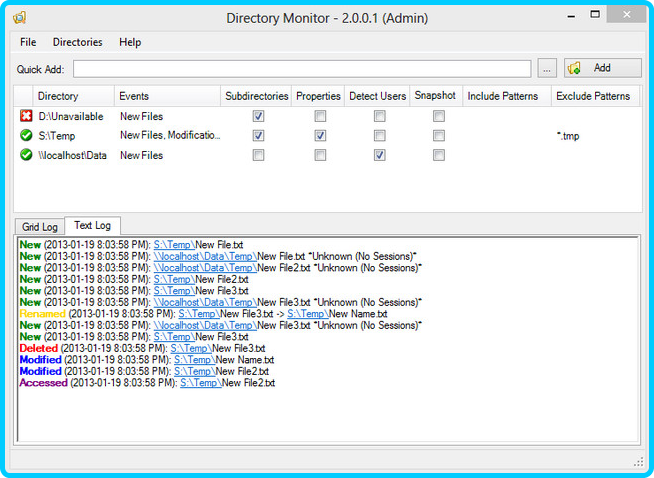The width and height of the screenshot is (654, 478).
Task: Select the S:\Temp directory entry
Action: coord(57,136)
